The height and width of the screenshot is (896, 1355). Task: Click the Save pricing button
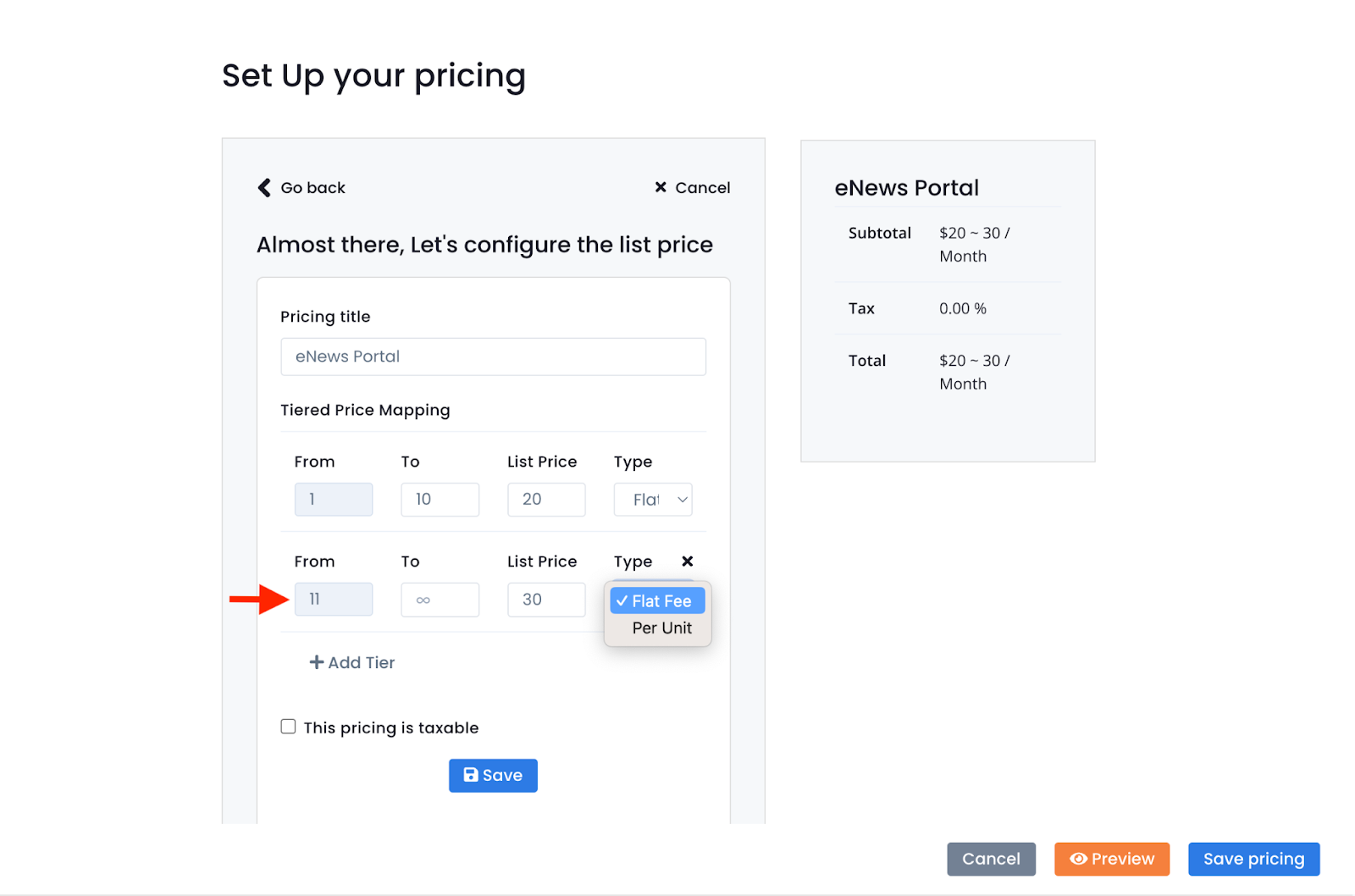tap(1253, 859)
